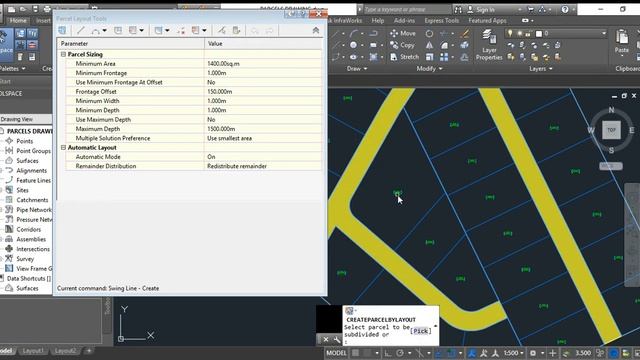Click the command line customize wrench icon

[337, 340]
